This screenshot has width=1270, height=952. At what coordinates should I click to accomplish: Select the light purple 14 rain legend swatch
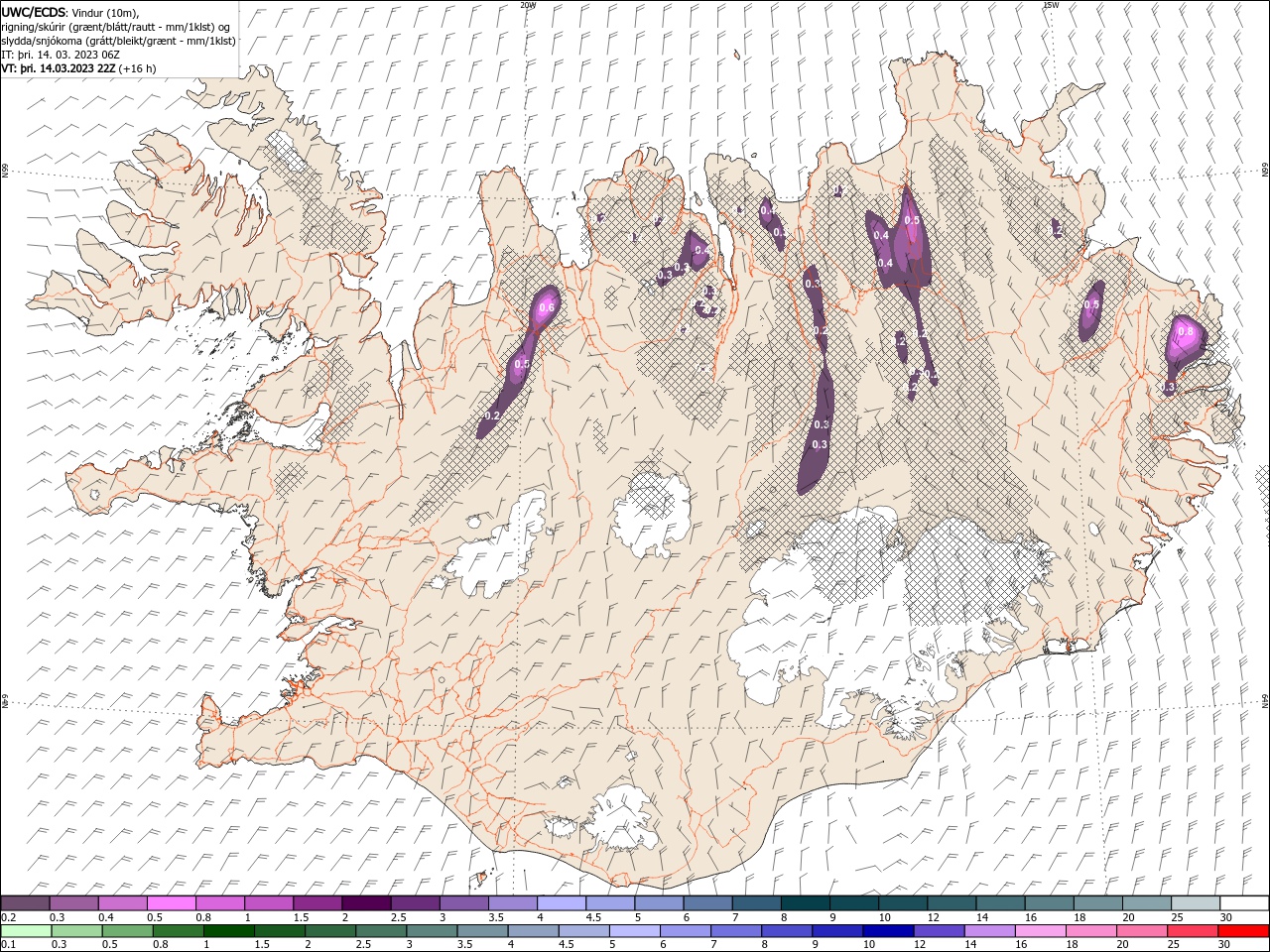[x=989, y=931]
